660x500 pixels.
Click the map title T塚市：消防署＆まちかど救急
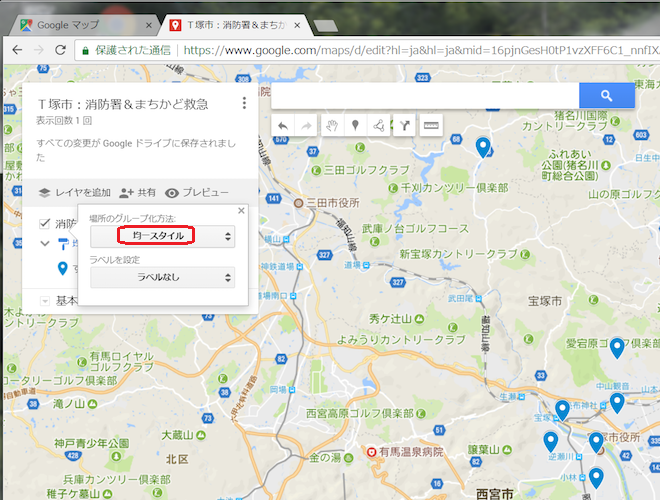pyautogui.click(x=122, y=104)
